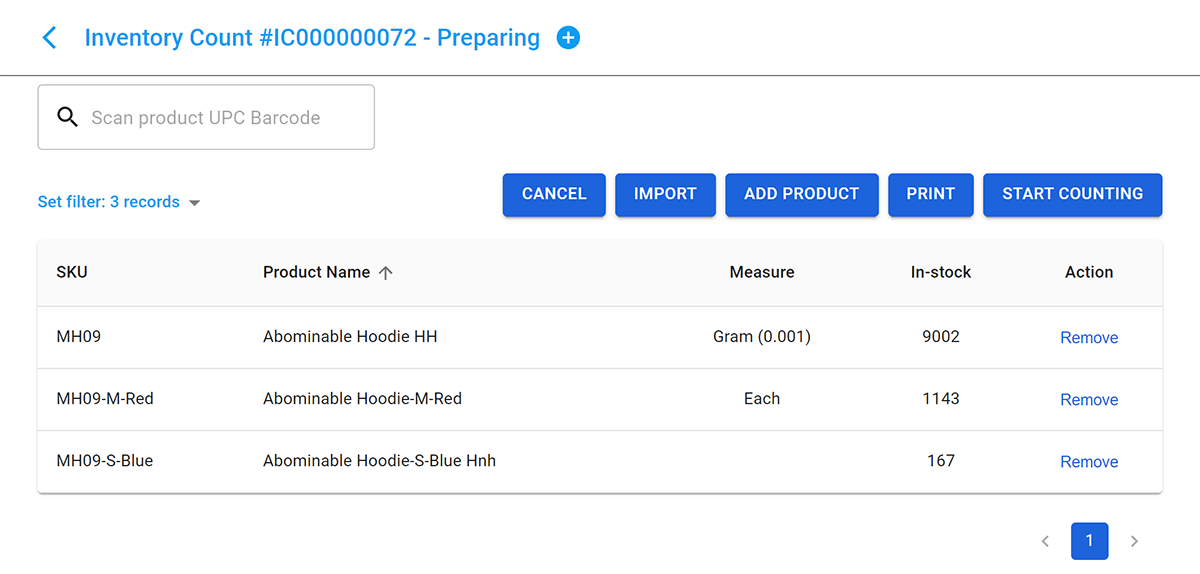The height and width of the screenshot is (574, 1200).
Task: Click ADD PRODUCT button
Action: coord(801,194)
